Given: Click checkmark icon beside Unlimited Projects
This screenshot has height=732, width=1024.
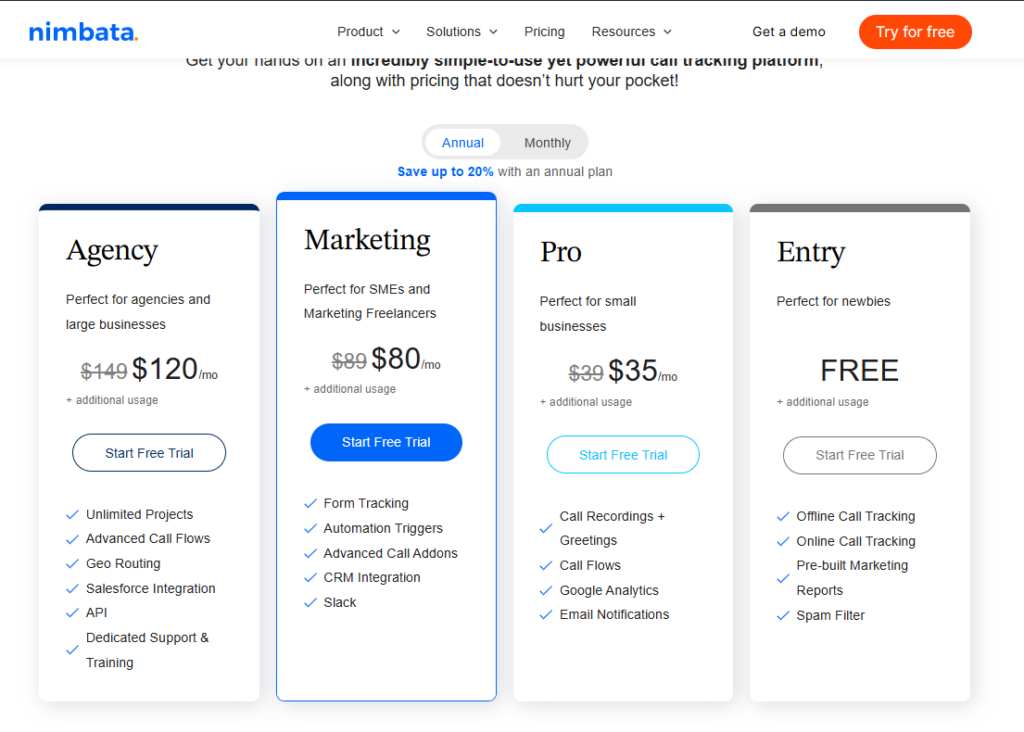Looking at the screenshot, I should pos(72,514).
